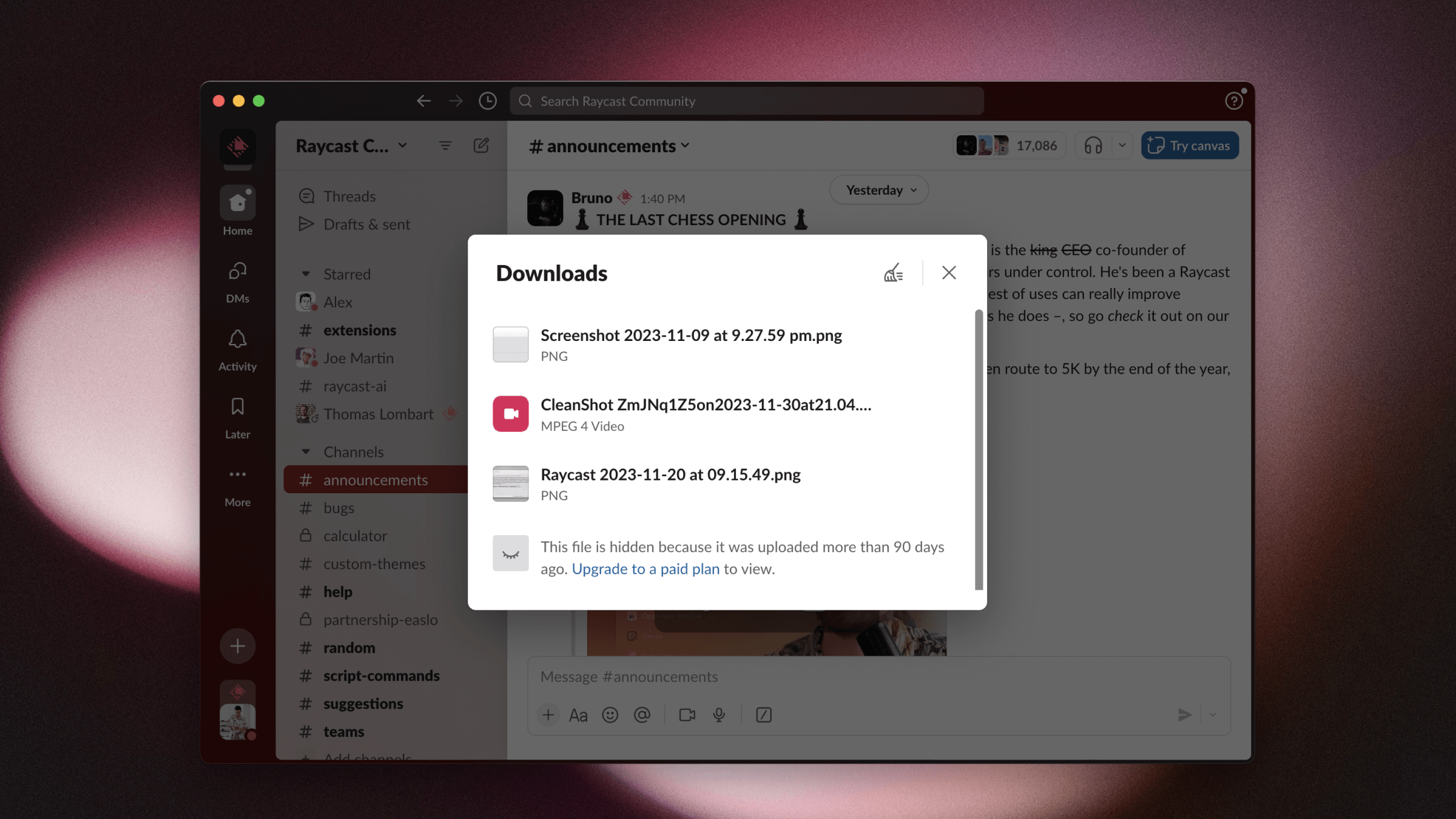Image resolution: width=1456 pixels, height=819 pixels.
Task: Select the Raycast 2023-11-20 PNG thumbnail
Action: pyautogui.click(x=511, y=484)
